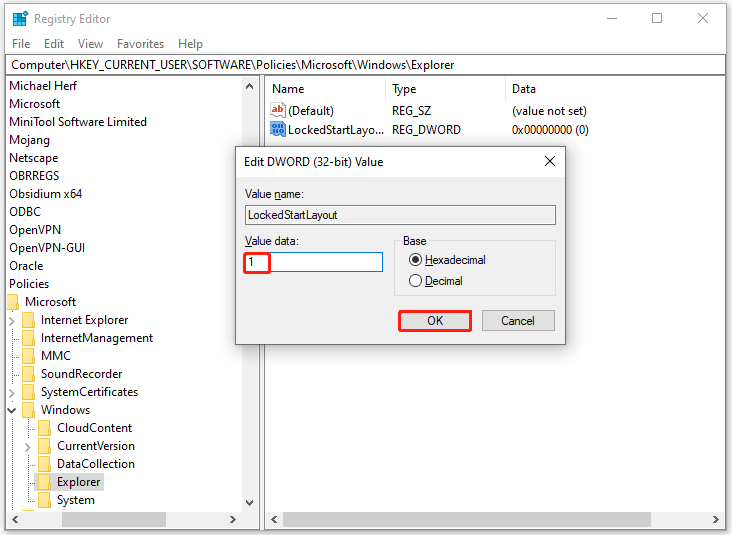This screenshot has height=535, width=732.
Task: Click the MMC folder icon
Action: (28, 356)
